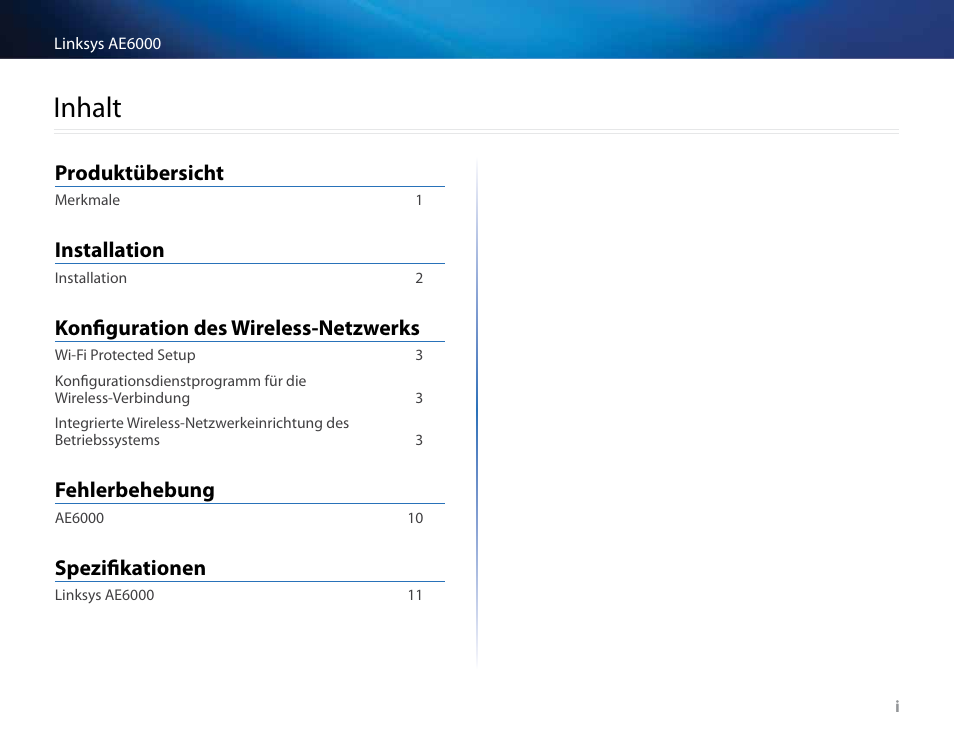Click page number 10 in Fehlerbehebung section
Screen dimensions: 954x738
(x=415, y=518)
